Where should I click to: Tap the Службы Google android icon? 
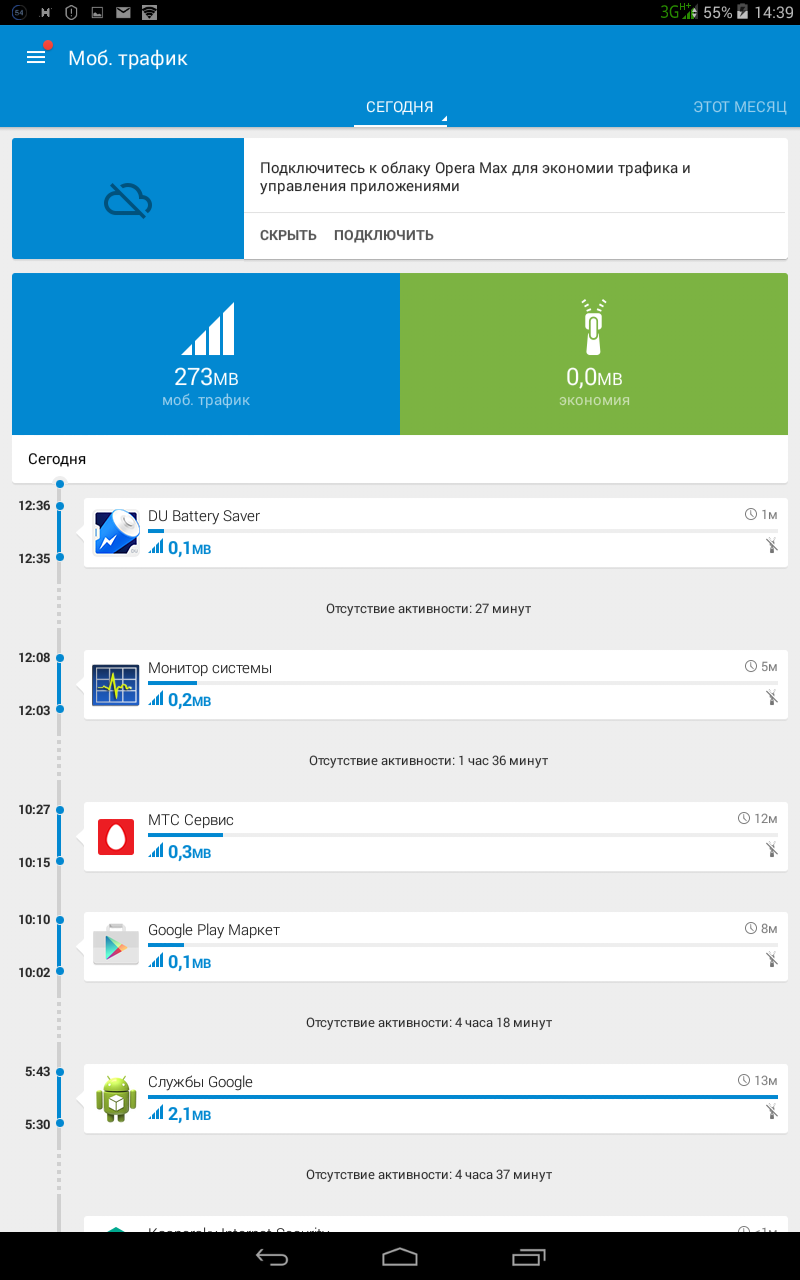pos(116,1098)
